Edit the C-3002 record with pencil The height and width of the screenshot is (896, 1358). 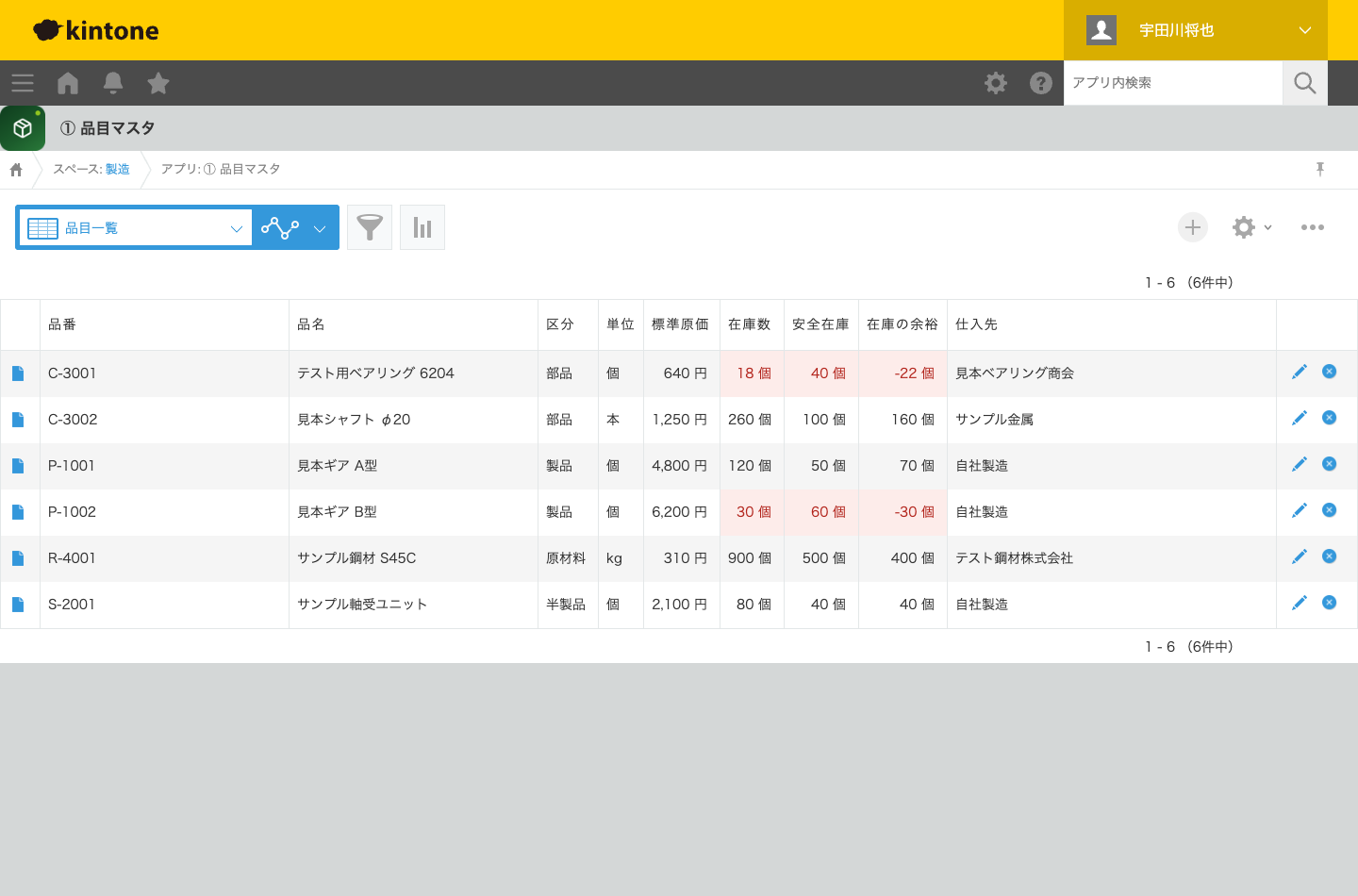1300,418
